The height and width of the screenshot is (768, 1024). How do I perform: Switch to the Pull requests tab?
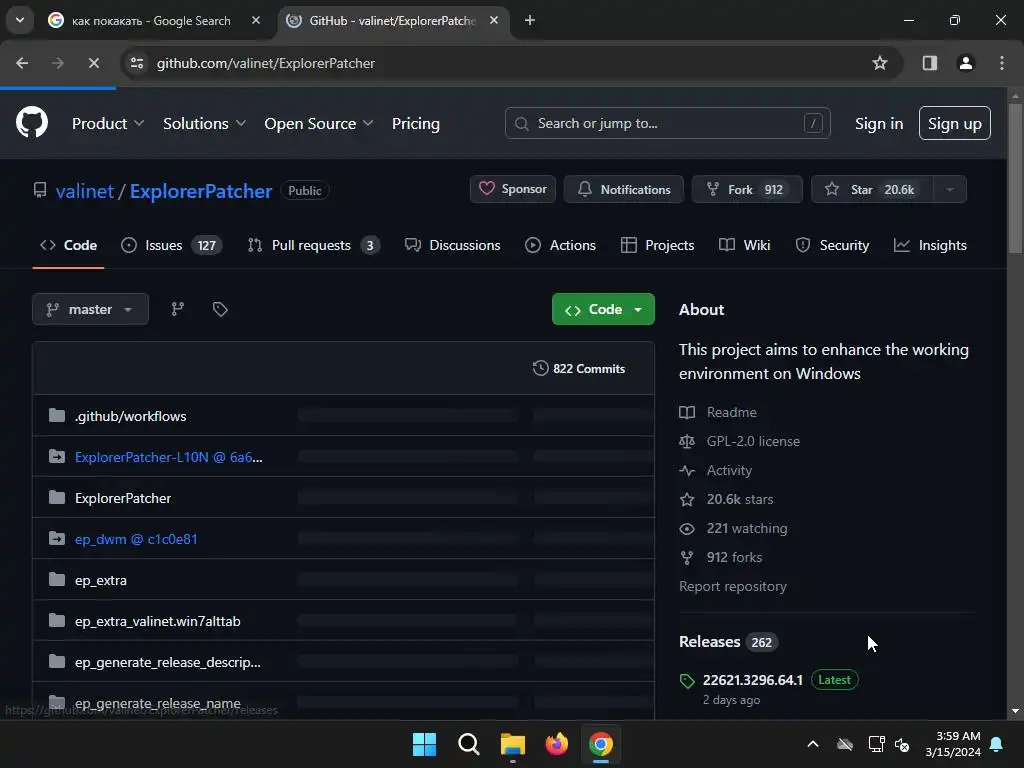[313, 245]
